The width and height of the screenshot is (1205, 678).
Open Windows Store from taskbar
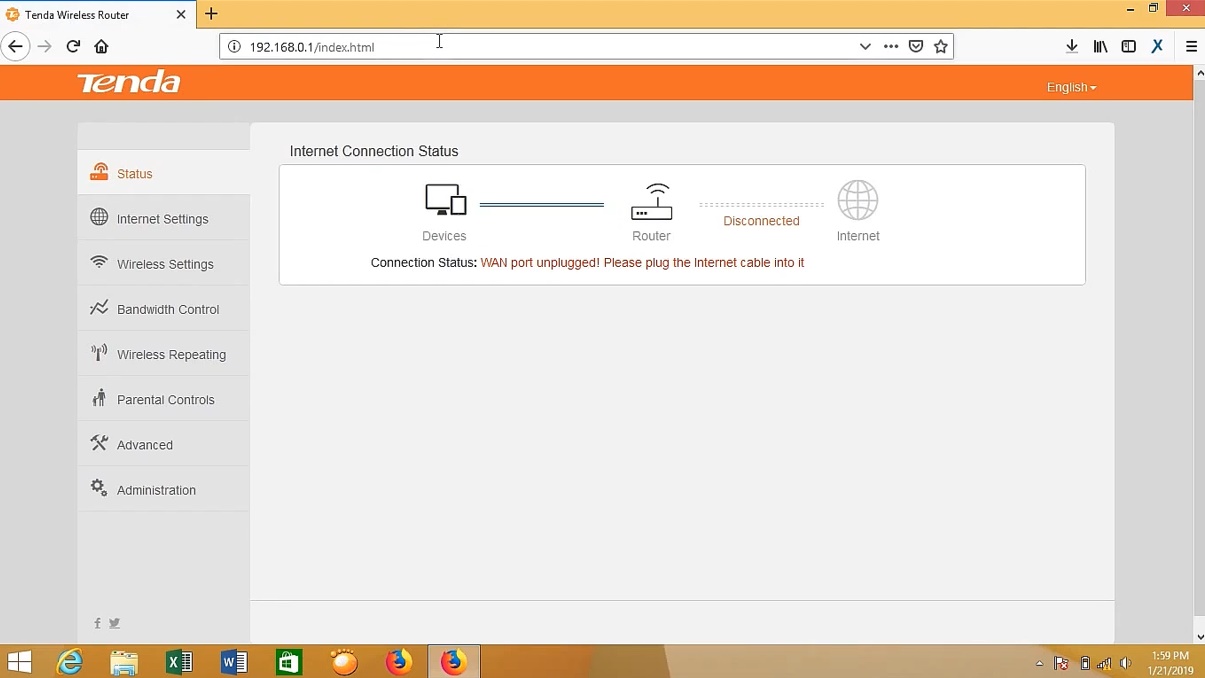point(289,662)
